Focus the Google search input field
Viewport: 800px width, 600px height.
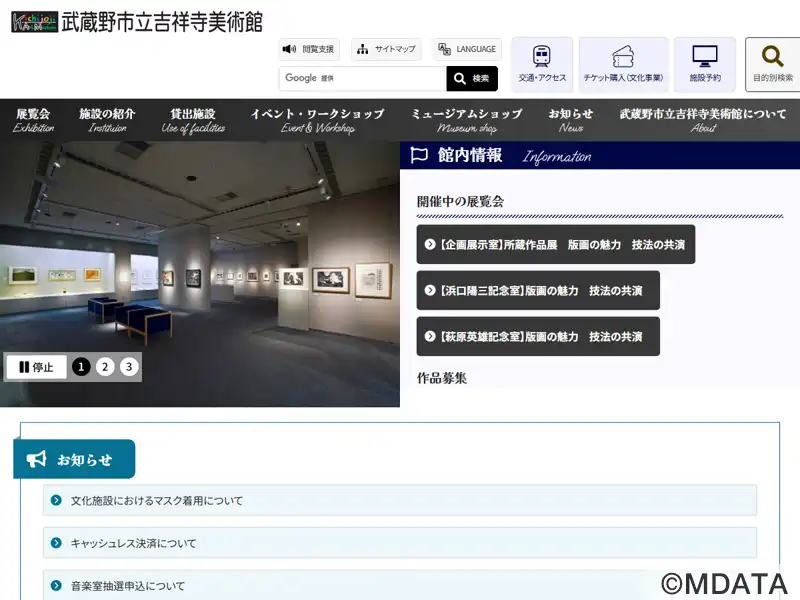(x=363, y=78)
